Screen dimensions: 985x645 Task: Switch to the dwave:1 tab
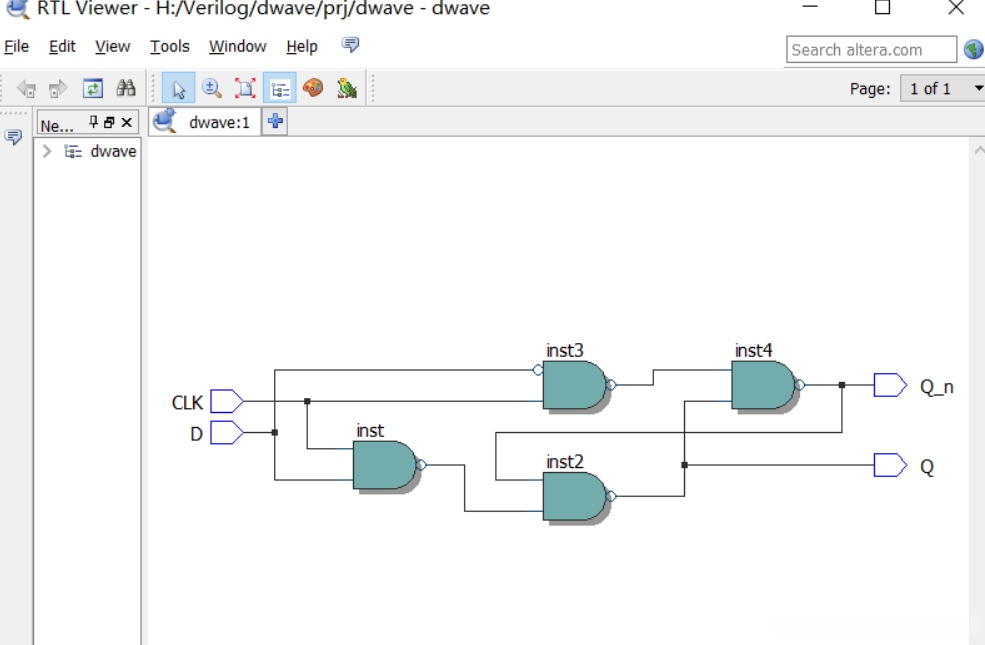click(205, 121)
